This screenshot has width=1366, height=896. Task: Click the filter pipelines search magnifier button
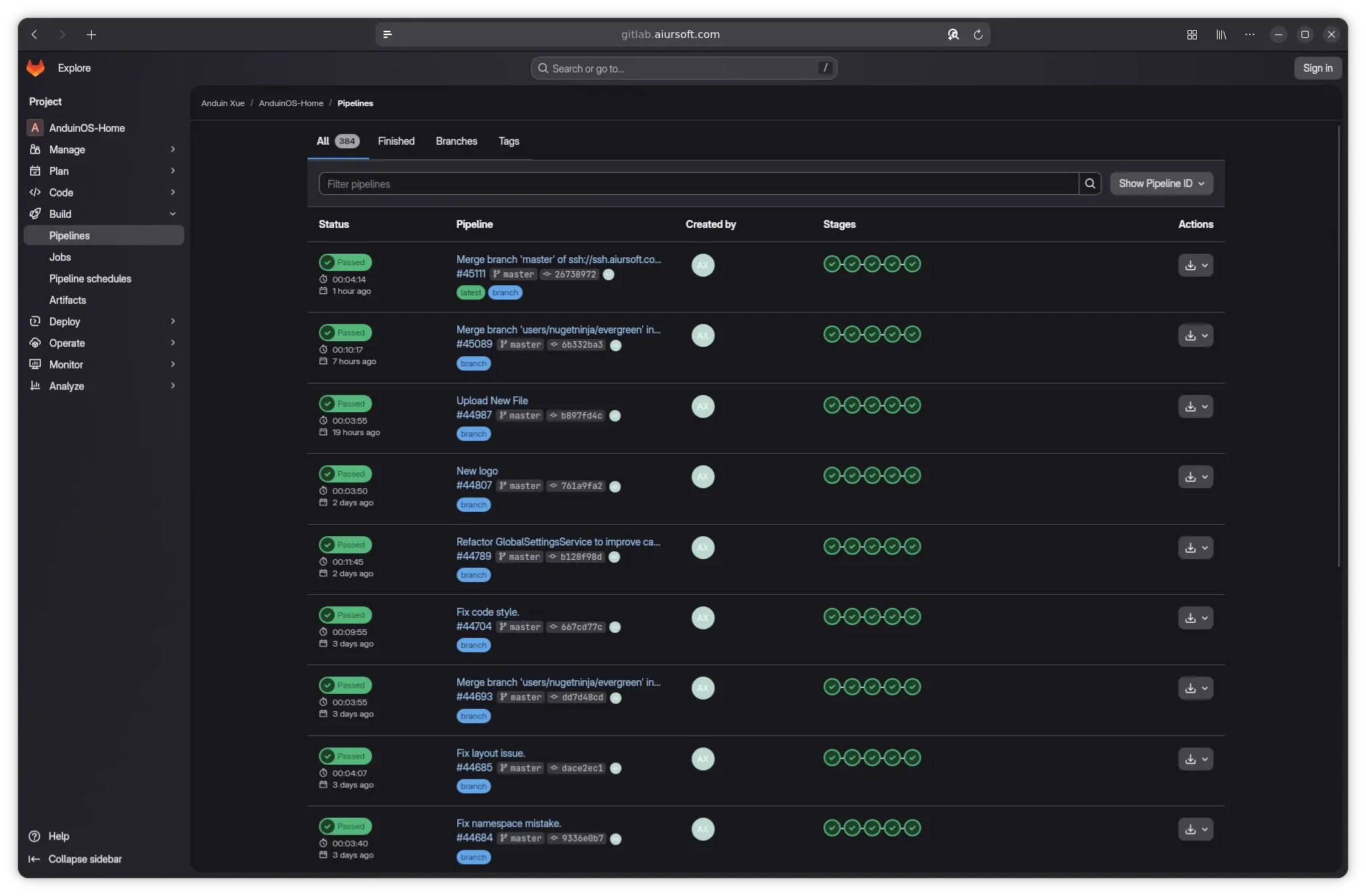(1089, 184)
